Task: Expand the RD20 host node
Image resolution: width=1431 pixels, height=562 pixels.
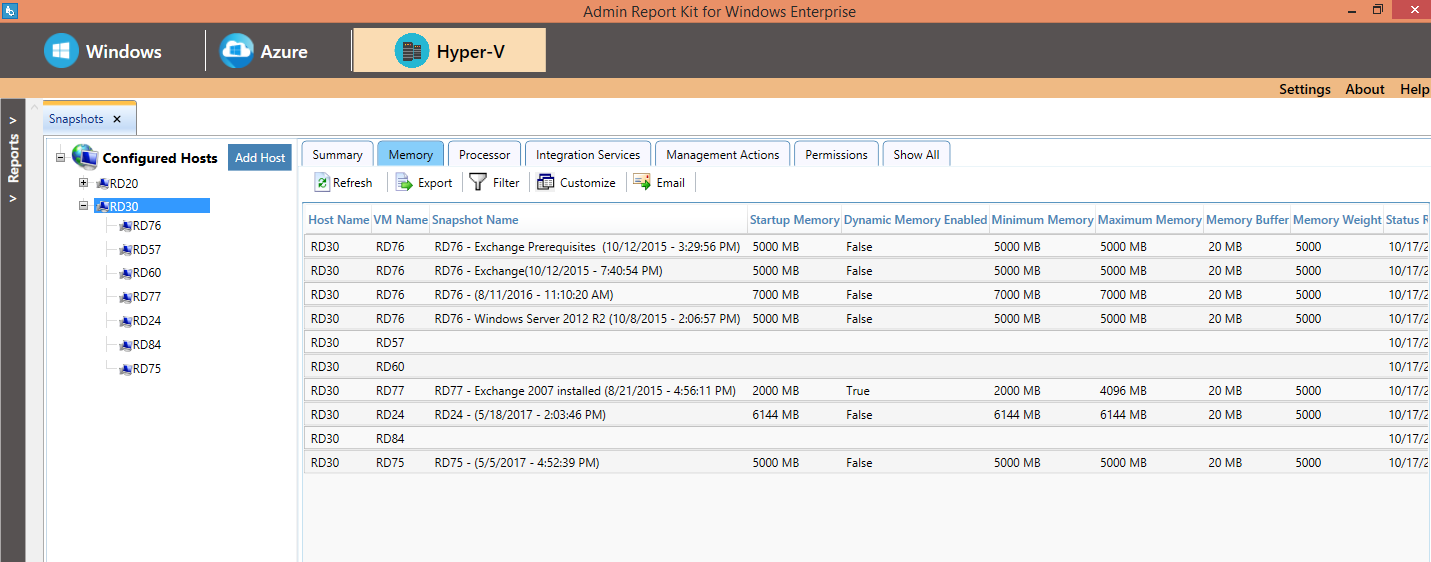Action: point(84,183)
